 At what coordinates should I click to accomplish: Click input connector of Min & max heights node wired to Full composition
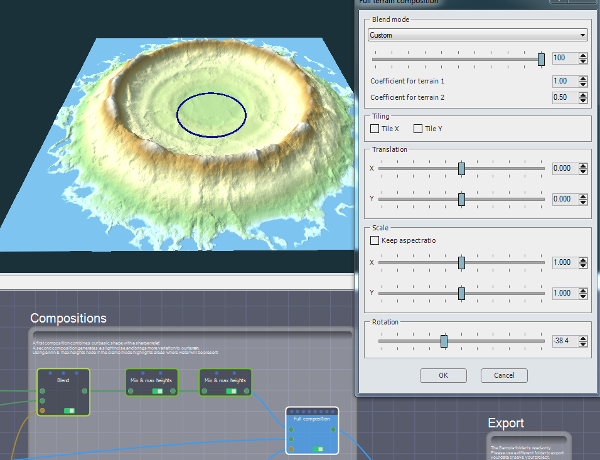pyautogui.click(x=204, y=391)
